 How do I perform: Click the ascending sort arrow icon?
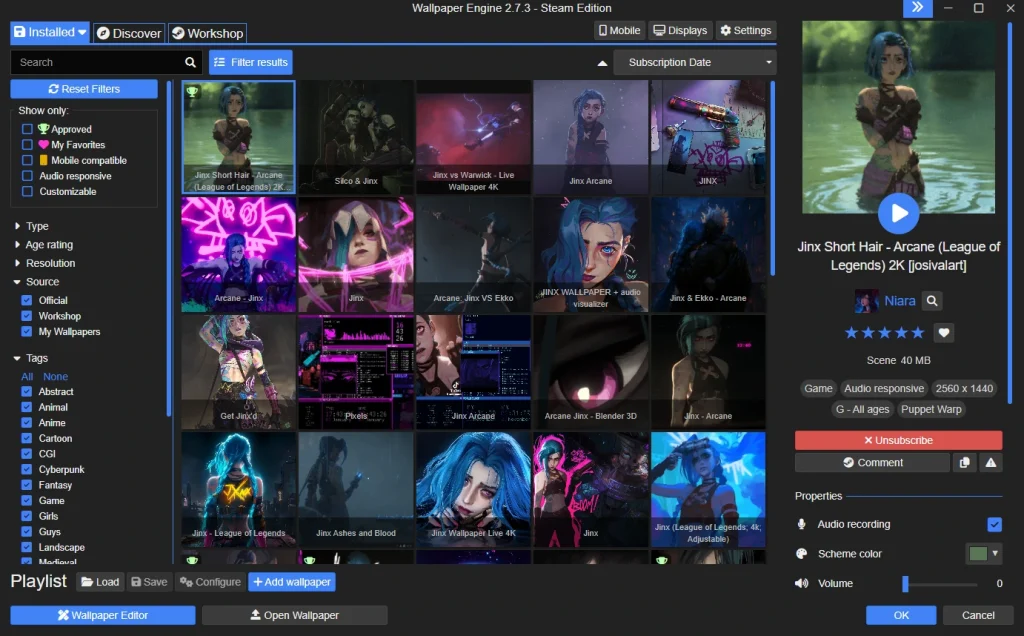tap(602, 63)
